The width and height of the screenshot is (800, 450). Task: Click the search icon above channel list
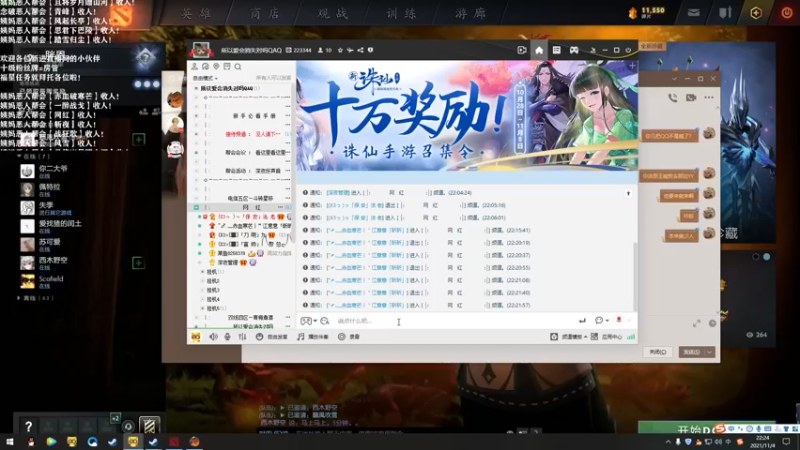(x=238, y=67)
